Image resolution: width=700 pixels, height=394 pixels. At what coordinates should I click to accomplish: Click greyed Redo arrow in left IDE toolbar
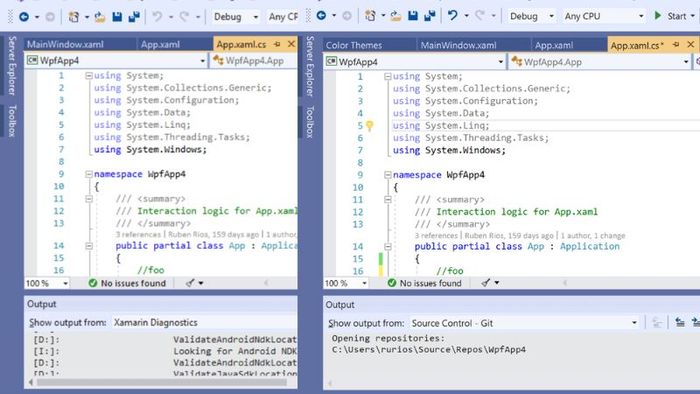[184, 17]
